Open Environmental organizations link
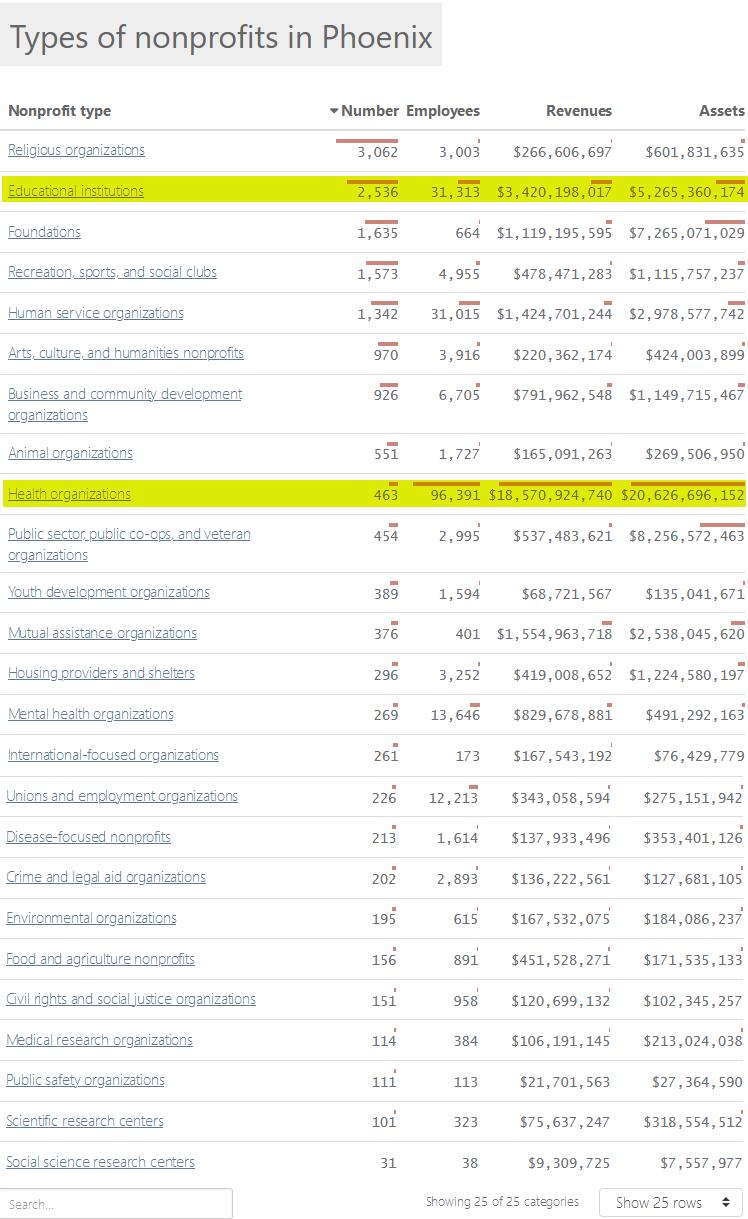 click(x=91, y=918)
